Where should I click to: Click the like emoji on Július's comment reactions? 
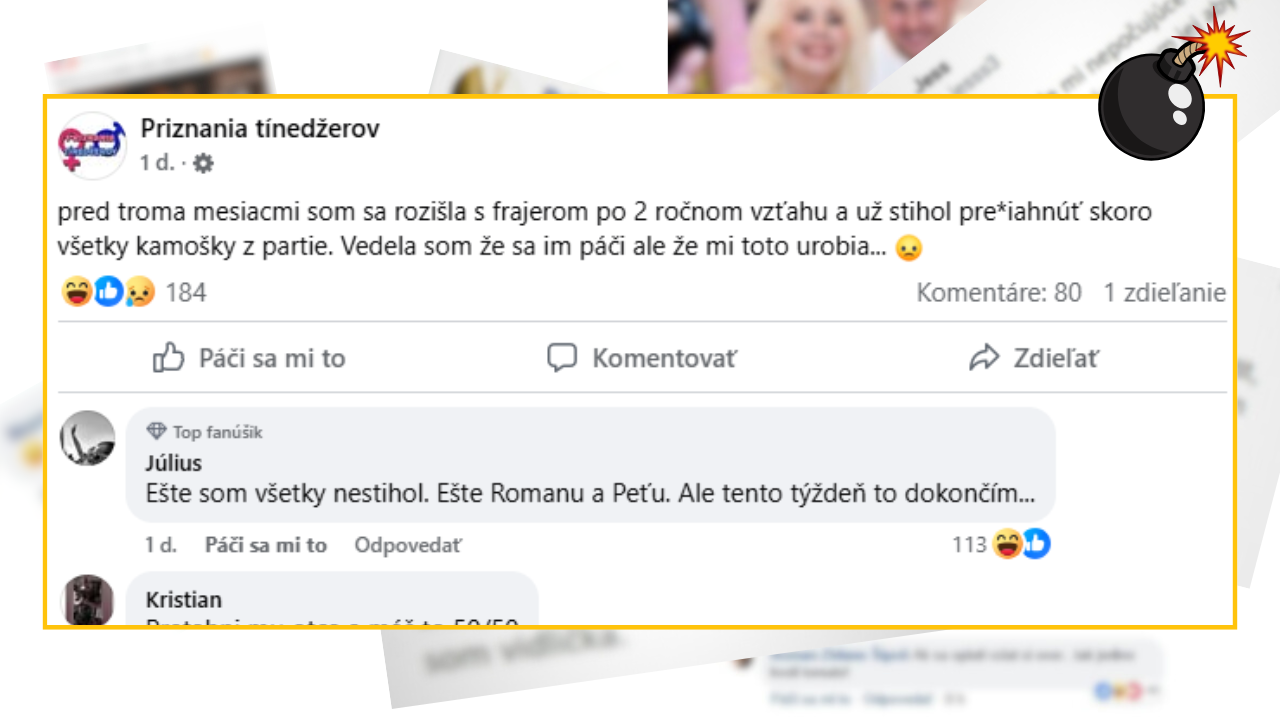[1034, 545]
